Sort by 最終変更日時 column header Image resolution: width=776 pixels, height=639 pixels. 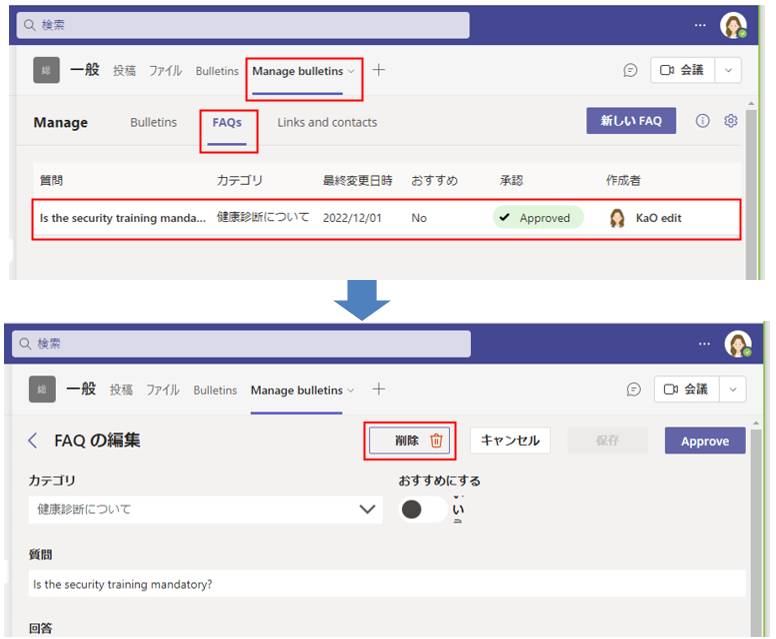(357, 180)
